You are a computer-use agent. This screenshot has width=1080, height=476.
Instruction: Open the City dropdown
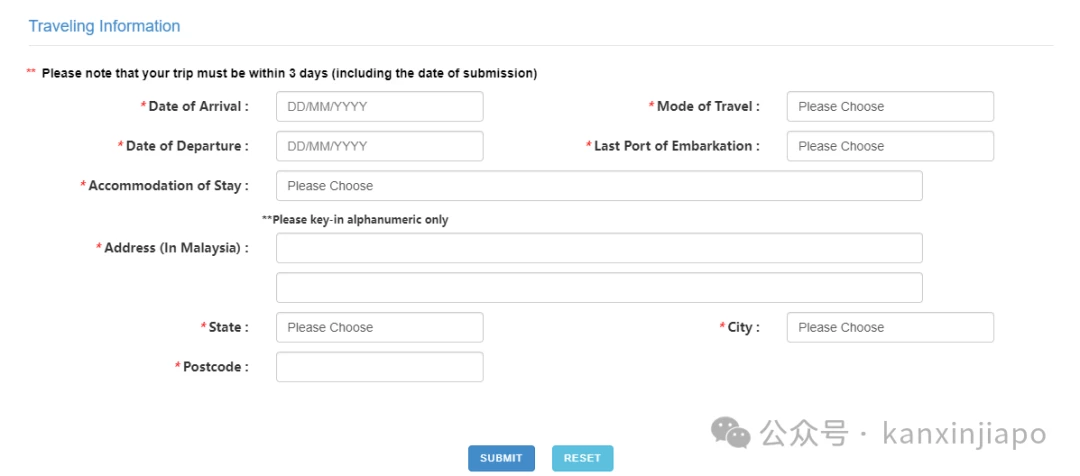(x=890, y=327)
